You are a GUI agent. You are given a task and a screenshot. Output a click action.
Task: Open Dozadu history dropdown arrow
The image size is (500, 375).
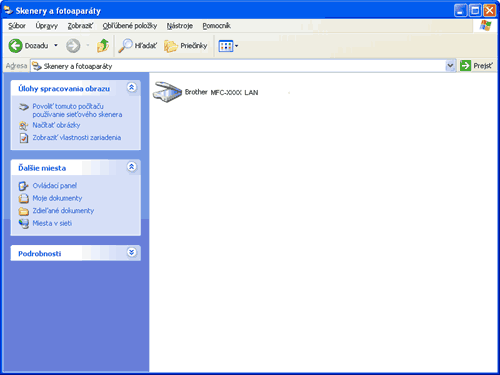pos(56,45)
